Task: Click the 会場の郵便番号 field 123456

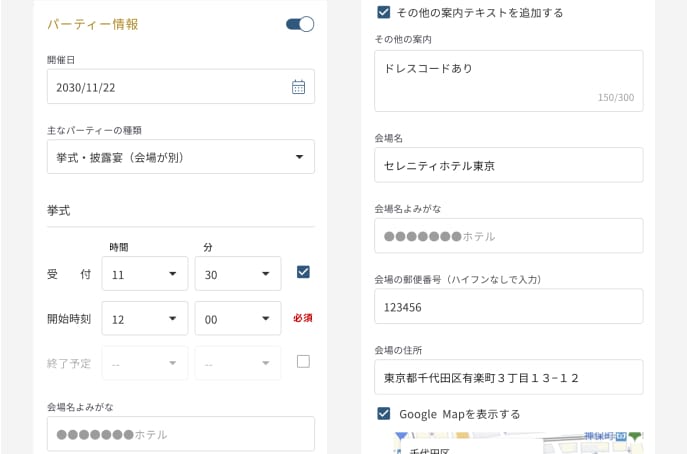Action: tap(508, 307)
